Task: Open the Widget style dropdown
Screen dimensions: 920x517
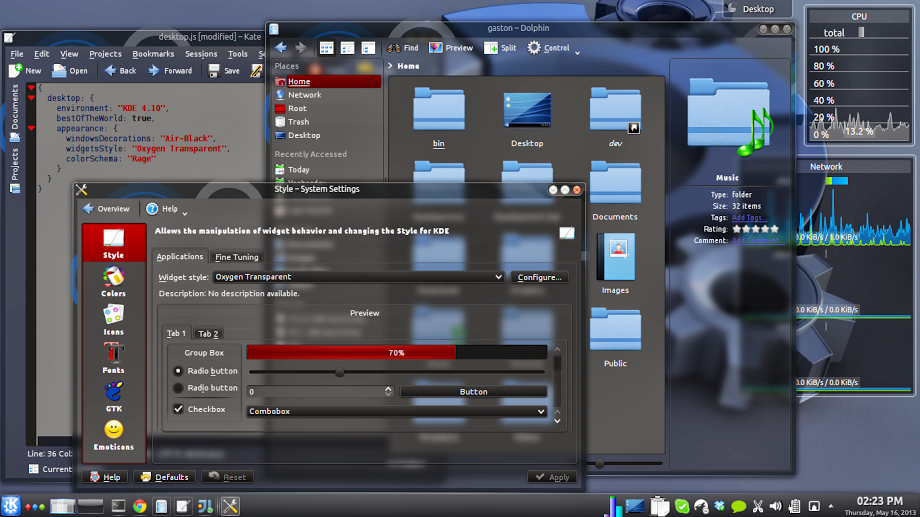Action: pos(358,277)
